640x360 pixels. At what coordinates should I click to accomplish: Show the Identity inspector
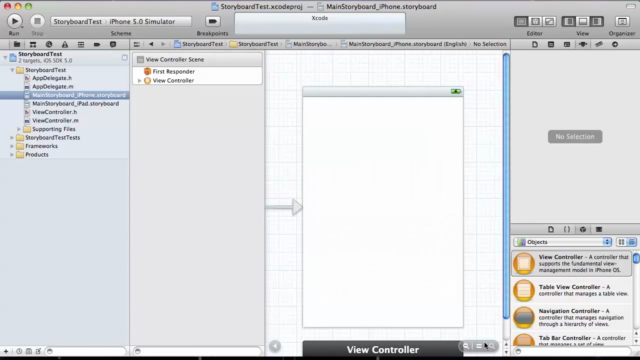click(567, 44)
